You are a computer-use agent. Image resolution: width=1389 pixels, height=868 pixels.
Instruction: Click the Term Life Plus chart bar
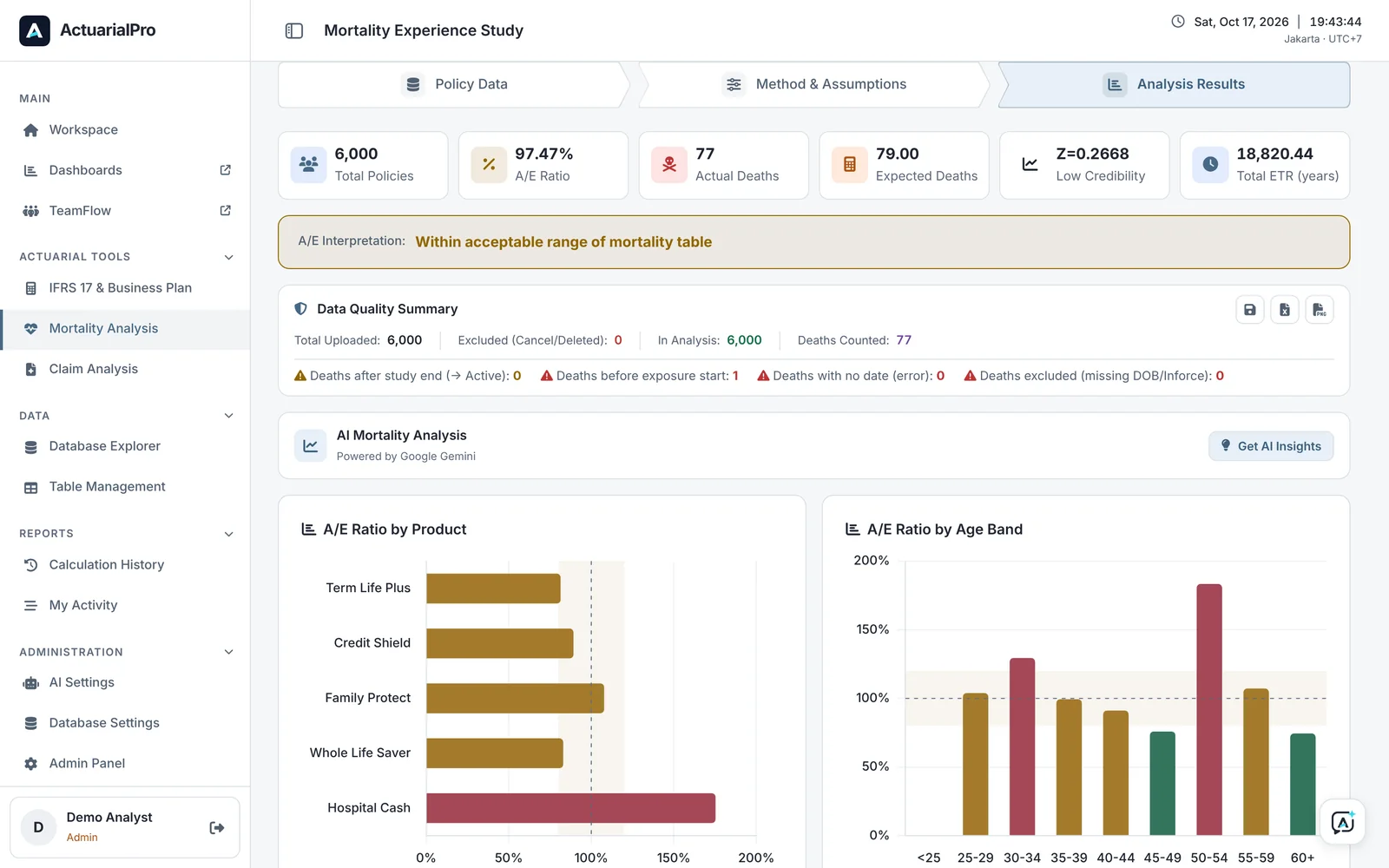[x=493, y=589]
